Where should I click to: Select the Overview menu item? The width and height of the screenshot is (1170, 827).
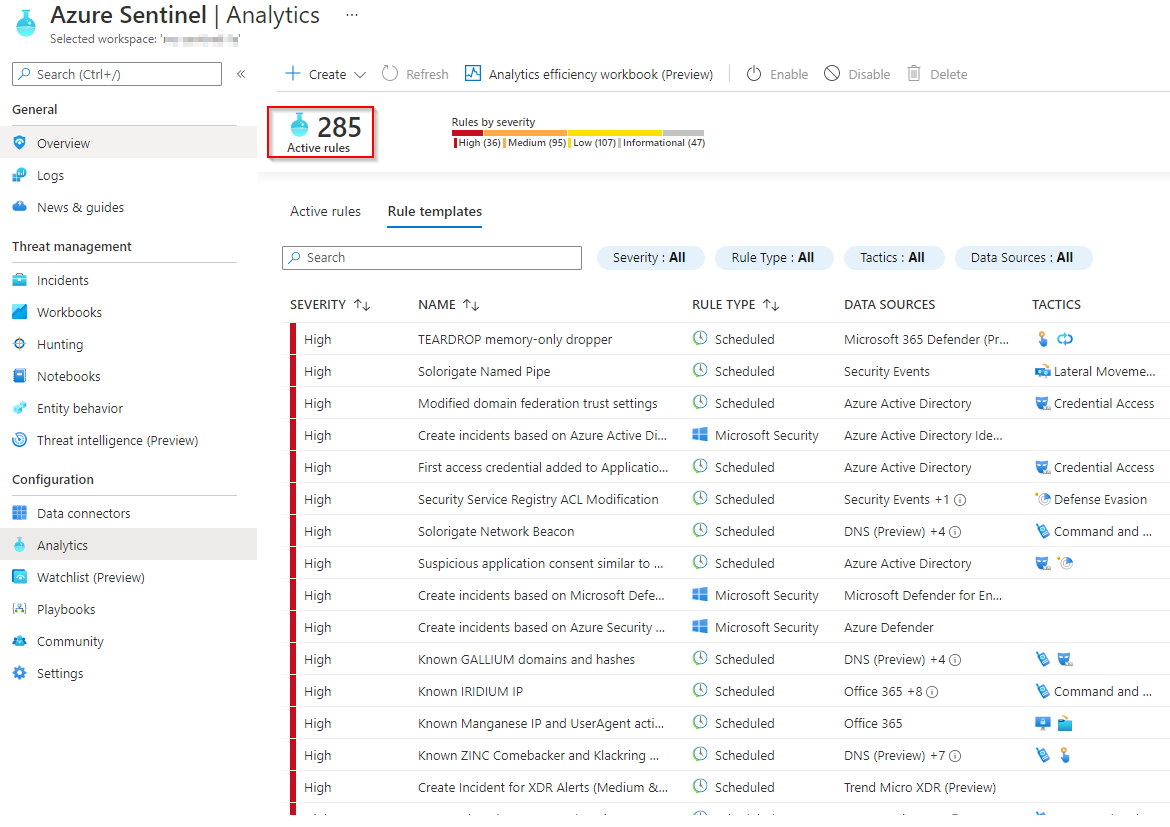click(x=128, y=143)
